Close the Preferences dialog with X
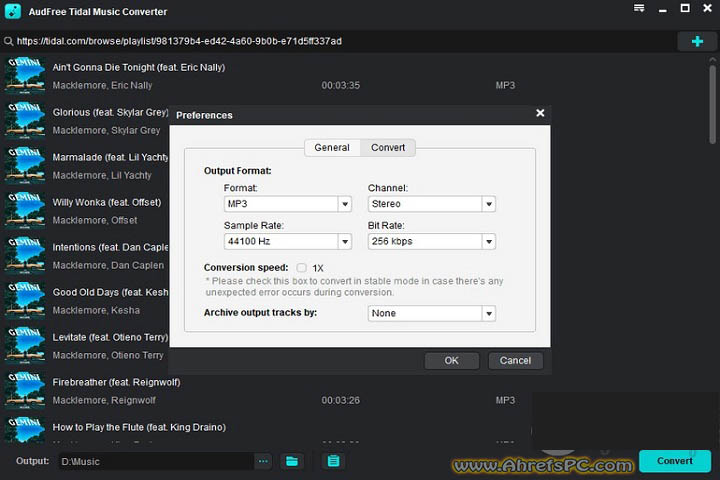The width and height of the screenshot is (720, 480). click(x=540, y=113)
